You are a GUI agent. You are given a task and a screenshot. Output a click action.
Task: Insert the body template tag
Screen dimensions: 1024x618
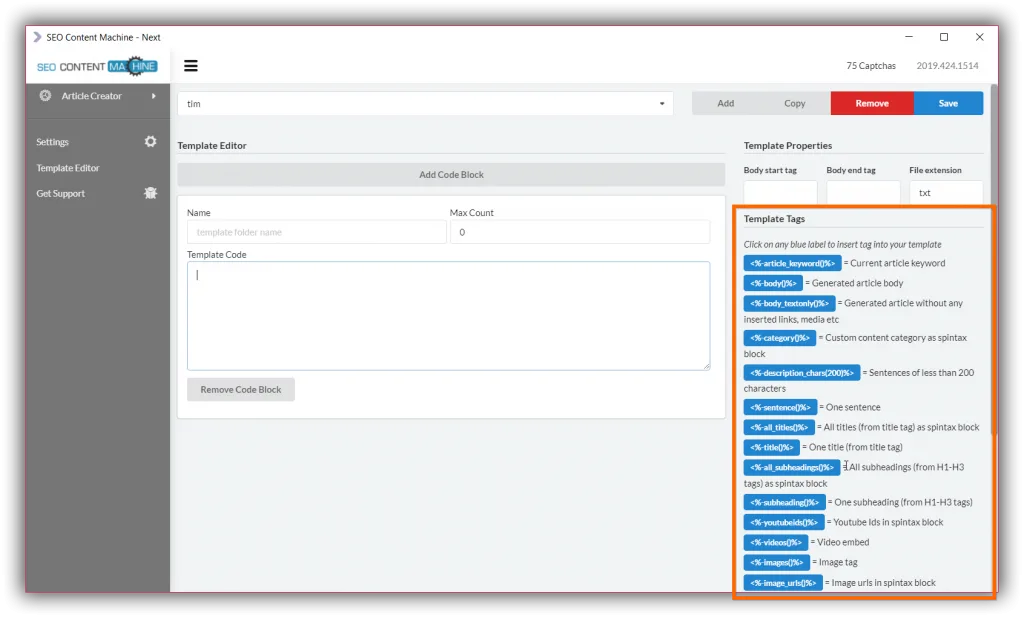point(773,283)
